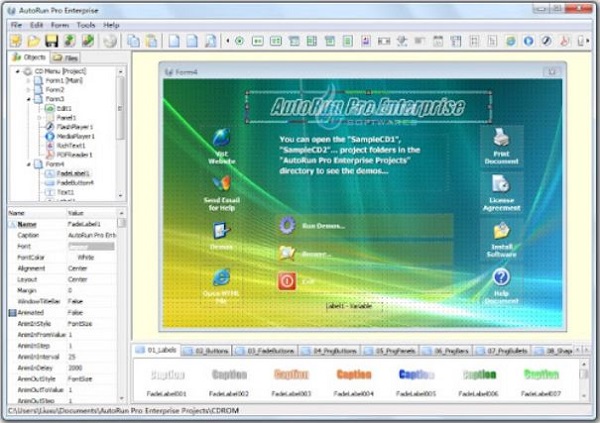Expand the Panel1 tree node
Image resolution: width=600 pixels, height=423 pixels.
pos(39,118)
